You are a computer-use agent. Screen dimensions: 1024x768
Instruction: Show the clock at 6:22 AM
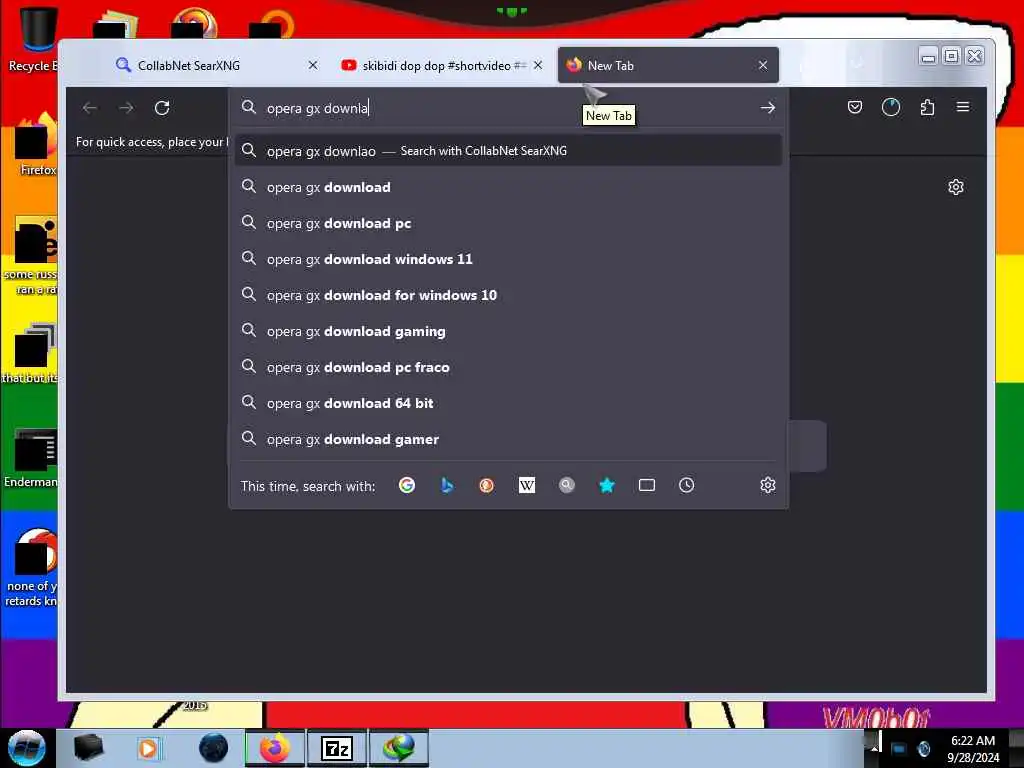pyautogui.click(x=972, y=741)
